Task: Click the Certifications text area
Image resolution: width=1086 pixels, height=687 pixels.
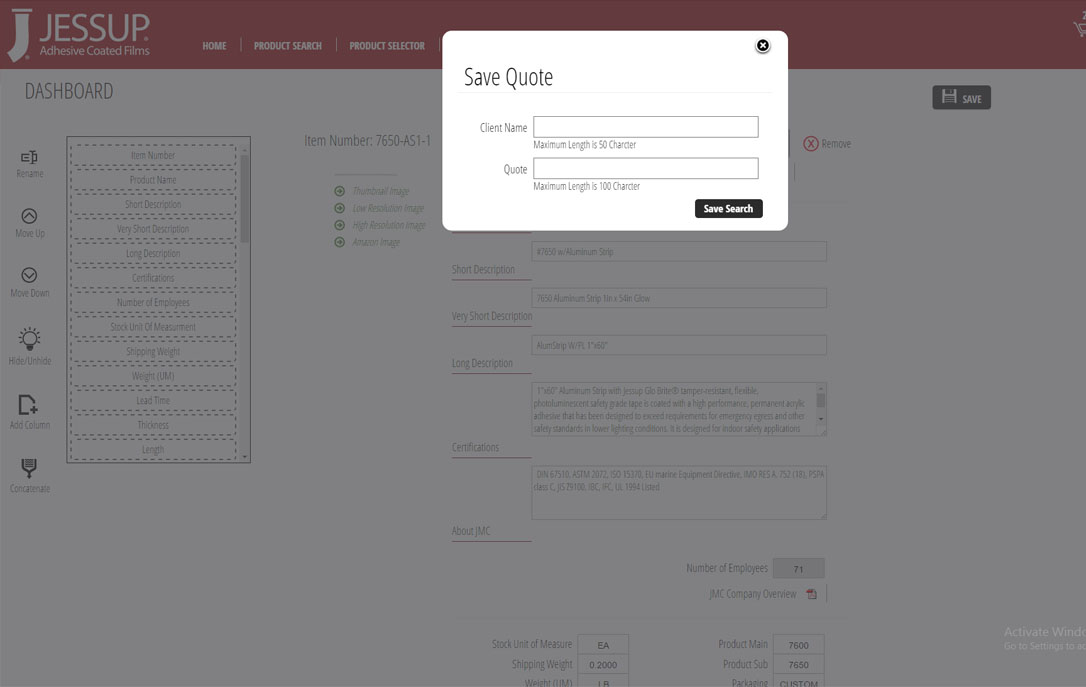Action: coord(679,492)
